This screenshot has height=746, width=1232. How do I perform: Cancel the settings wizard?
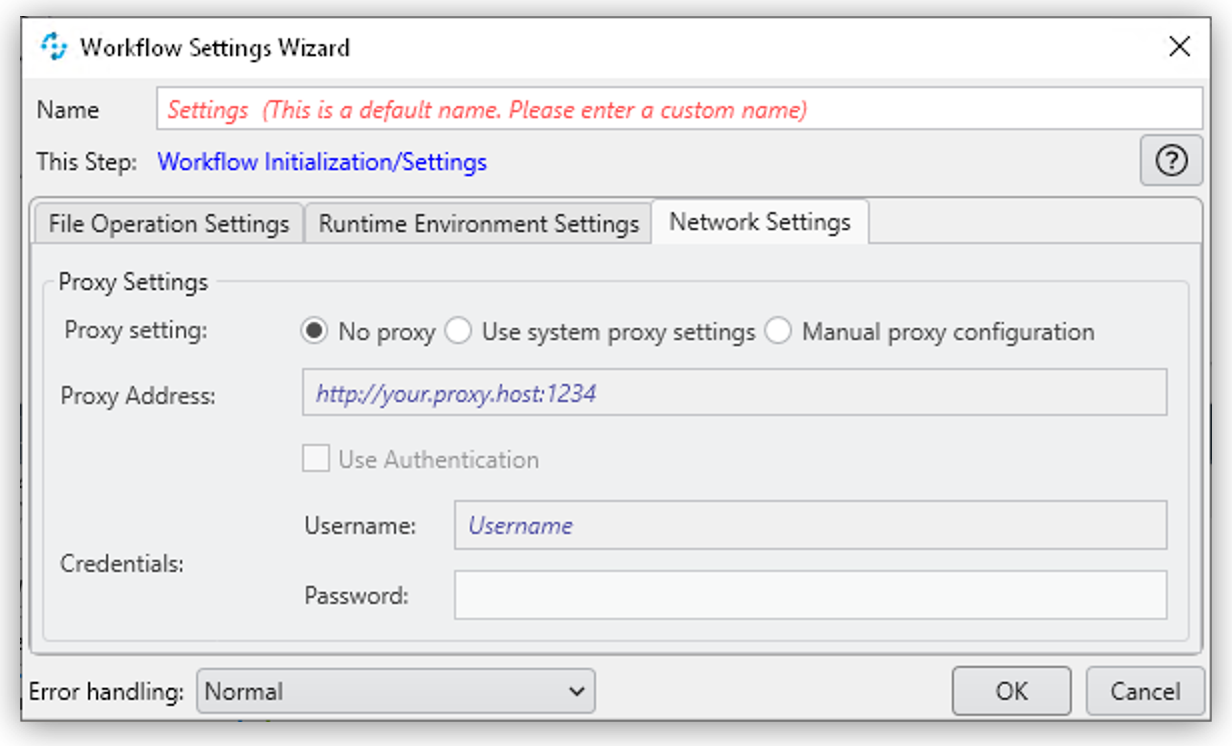click(x=1144, y=690)
